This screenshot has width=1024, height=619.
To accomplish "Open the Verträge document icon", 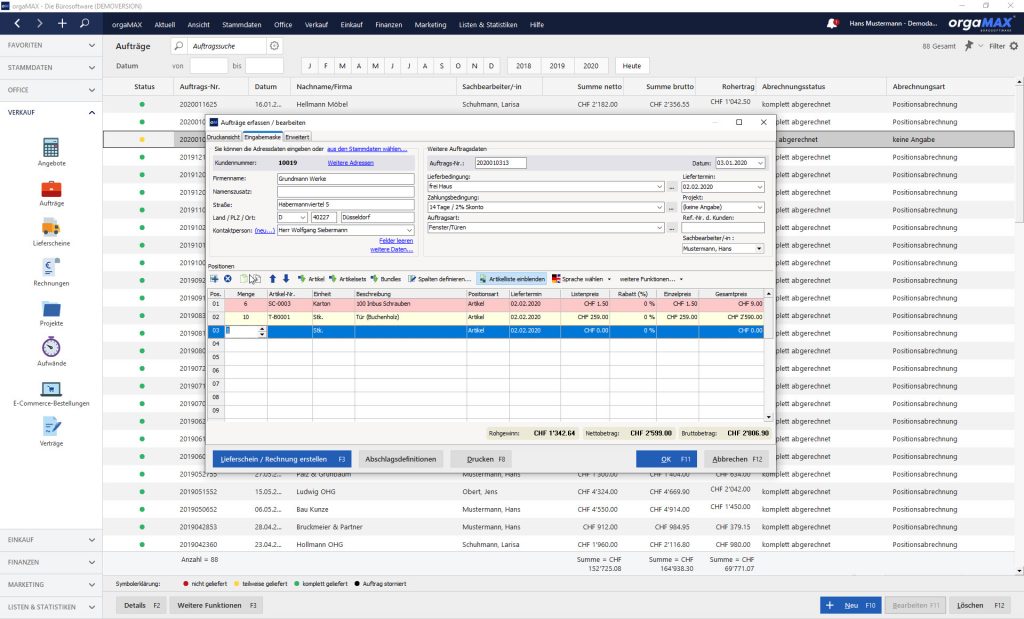I will [51, 427].
